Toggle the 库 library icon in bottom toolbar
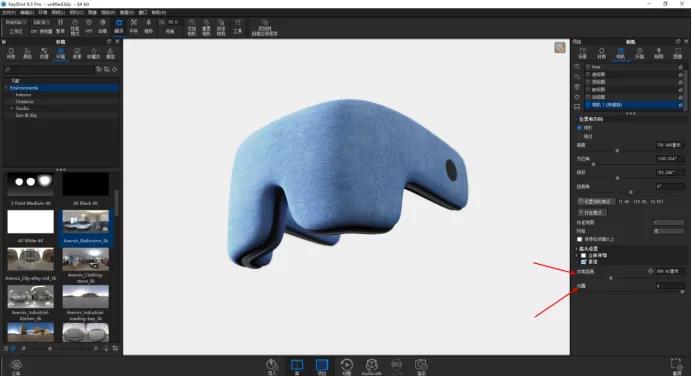The height and width of the screenshot is (376, 692). coord(297,366)
